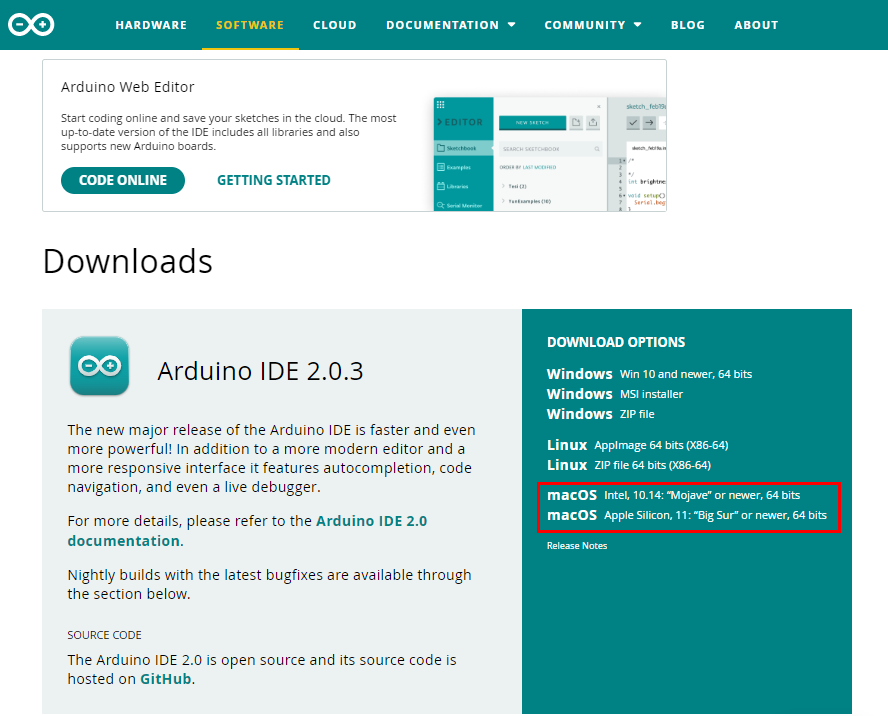This screenshot has width=888, height=716.
Task: Click the Arduino IDE 2.0.3 title
Action: coord(261,371)
